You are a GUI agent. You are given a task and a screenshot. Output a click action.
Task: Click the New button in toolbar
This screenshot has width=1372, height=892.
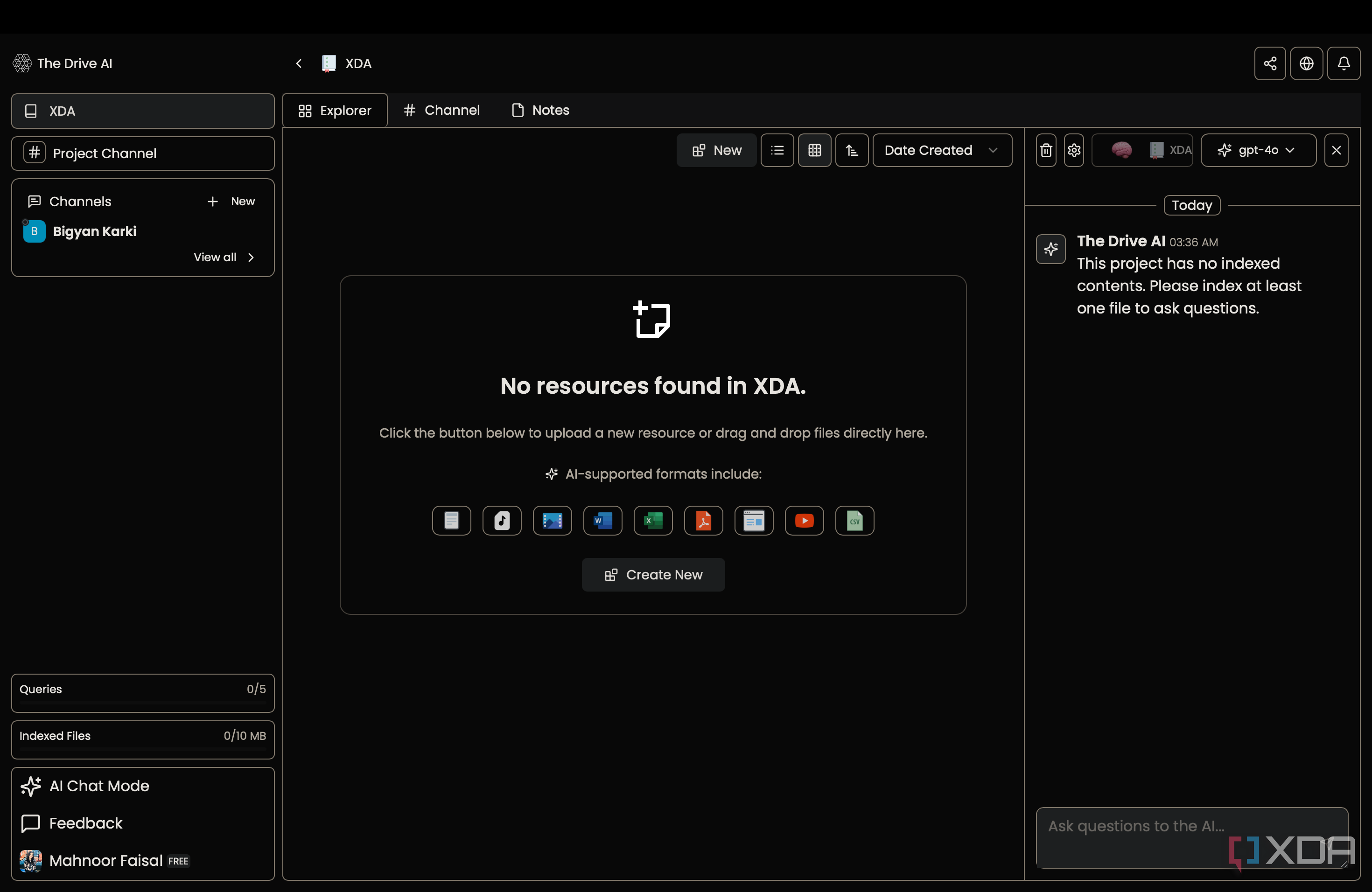(716, 150)
